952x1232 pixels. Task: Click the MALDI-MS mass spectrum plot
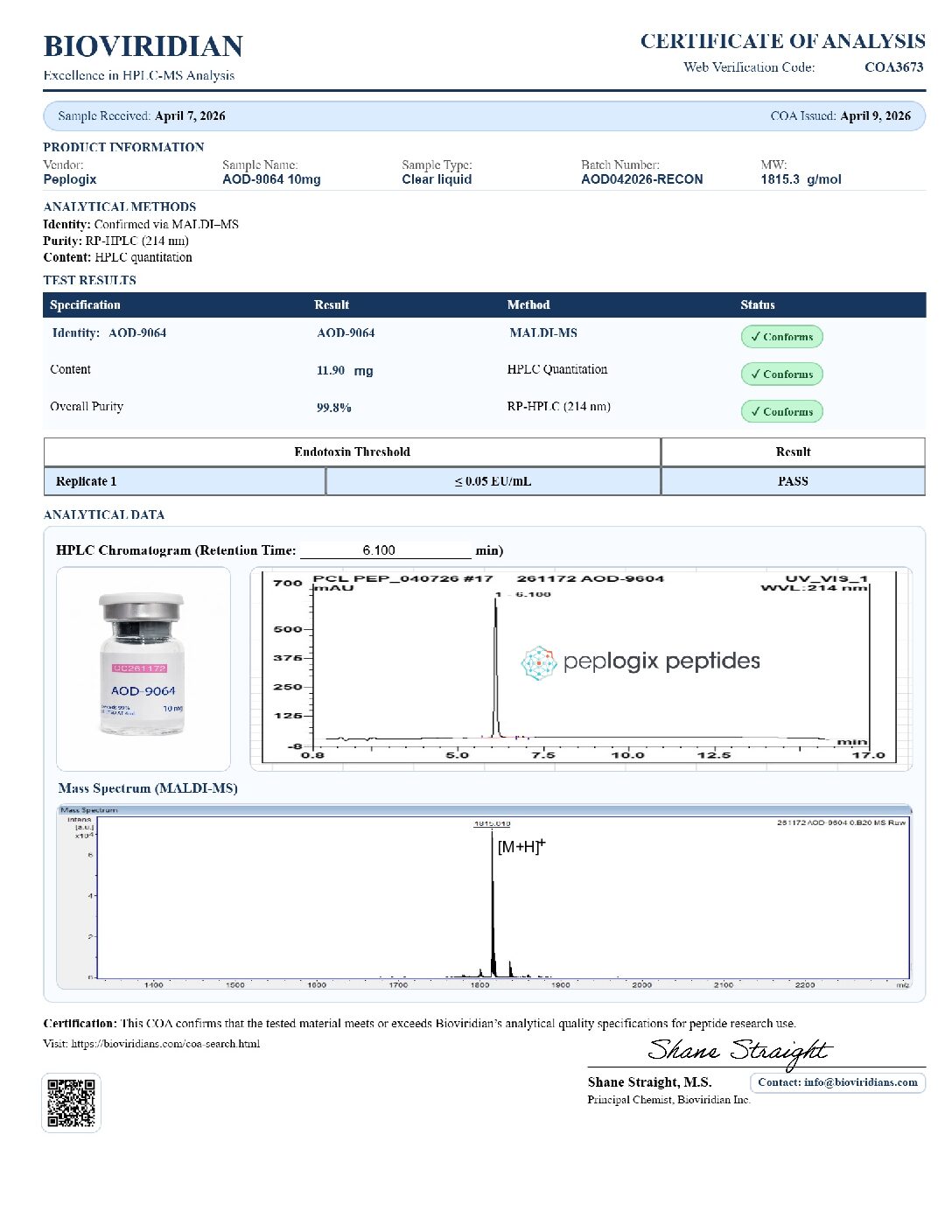coord(485,897)
